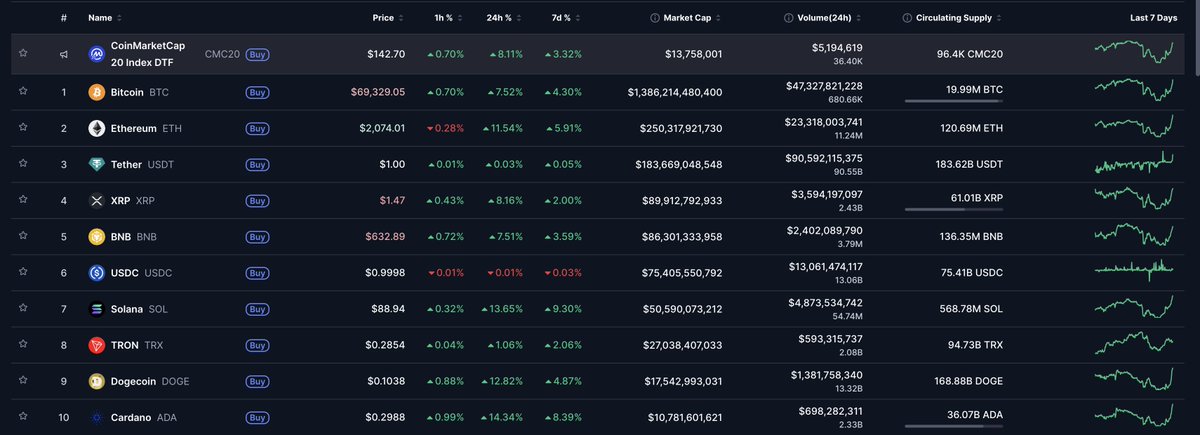
Task: Sort table by Name column
Action: coord(104,18)
